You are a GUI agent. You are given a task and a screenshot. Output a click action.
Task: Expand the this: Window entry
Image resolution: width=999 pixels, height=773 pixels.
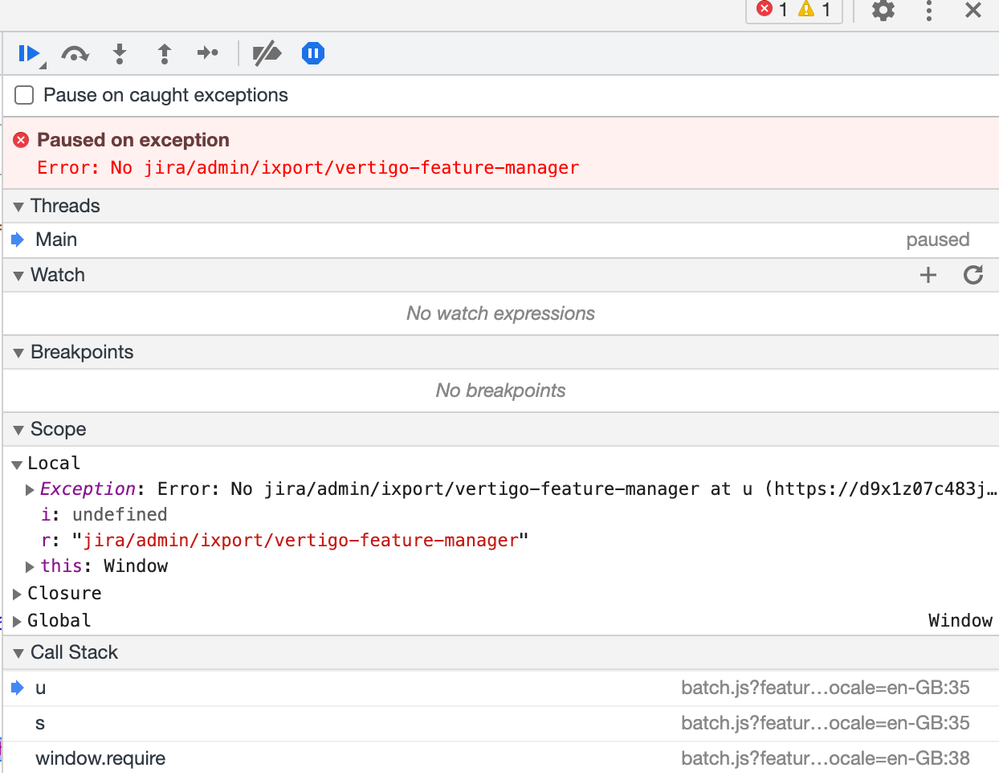(x=29, y=567)
